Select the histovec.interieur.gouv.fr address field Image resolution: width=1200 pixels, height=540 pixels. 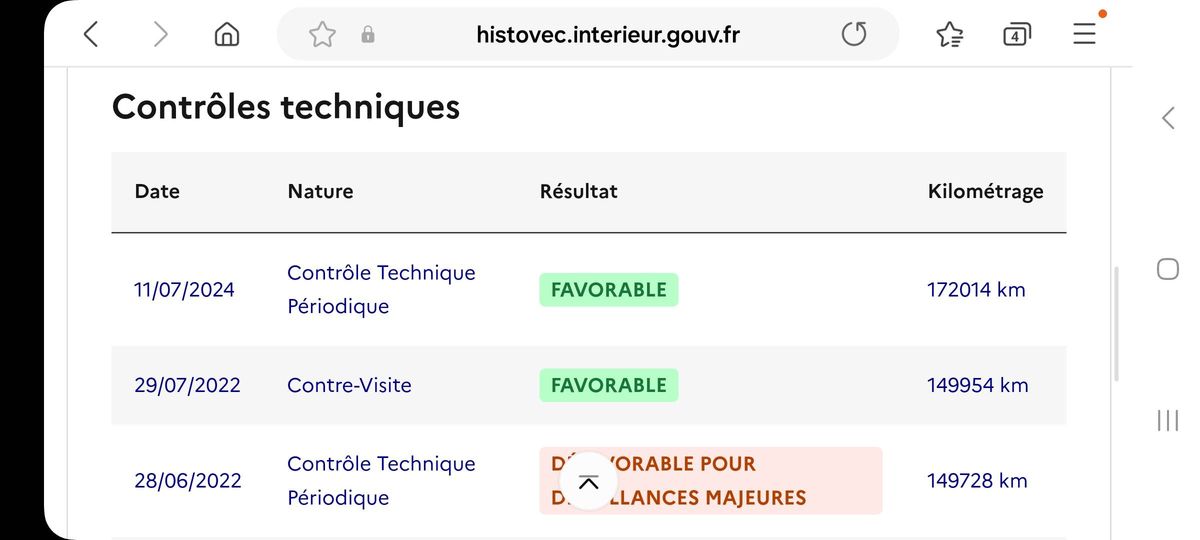tap(608, 36)
